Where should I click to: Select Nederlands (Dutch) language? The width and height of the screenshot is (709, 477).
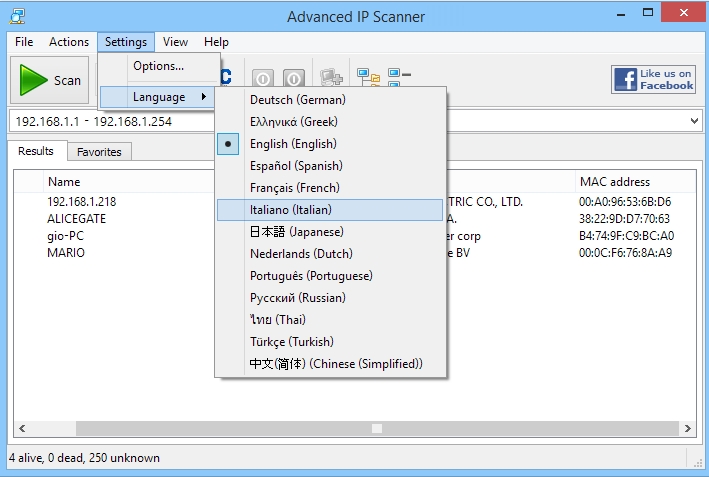click(330, 254)
